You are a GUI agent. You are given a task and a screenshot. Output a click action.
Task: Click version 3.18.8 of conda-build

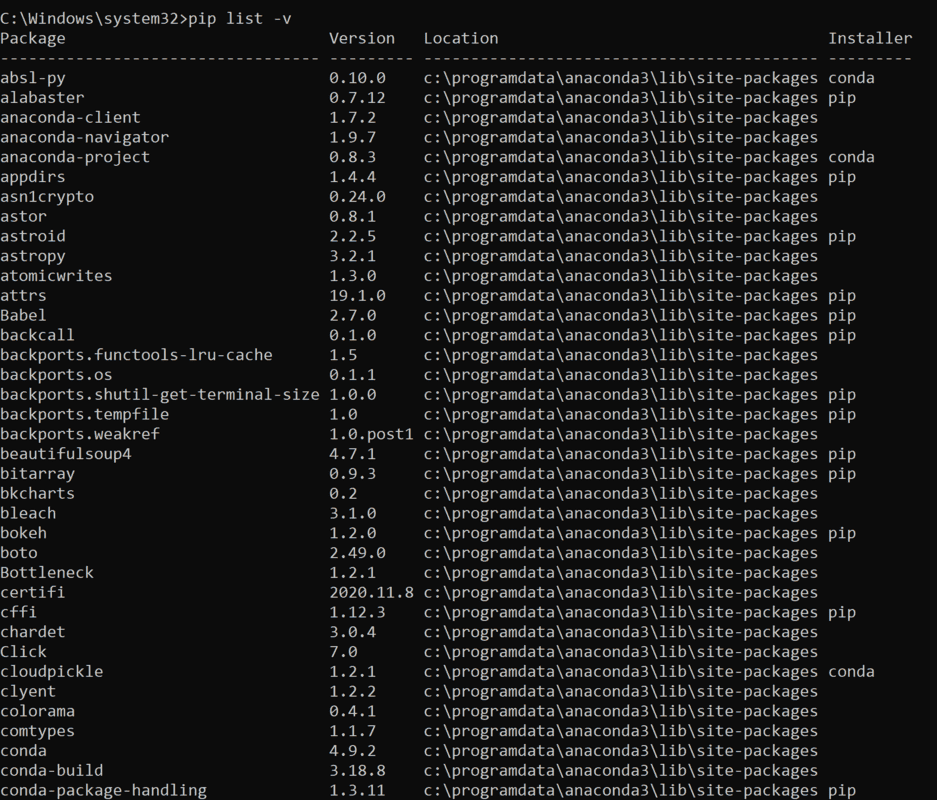coord(357,770)
